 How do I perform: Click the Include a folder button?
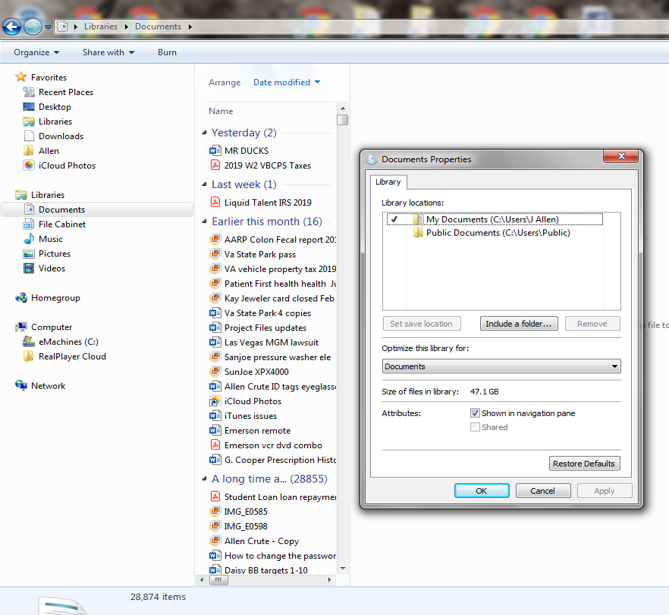click(518, 324)
